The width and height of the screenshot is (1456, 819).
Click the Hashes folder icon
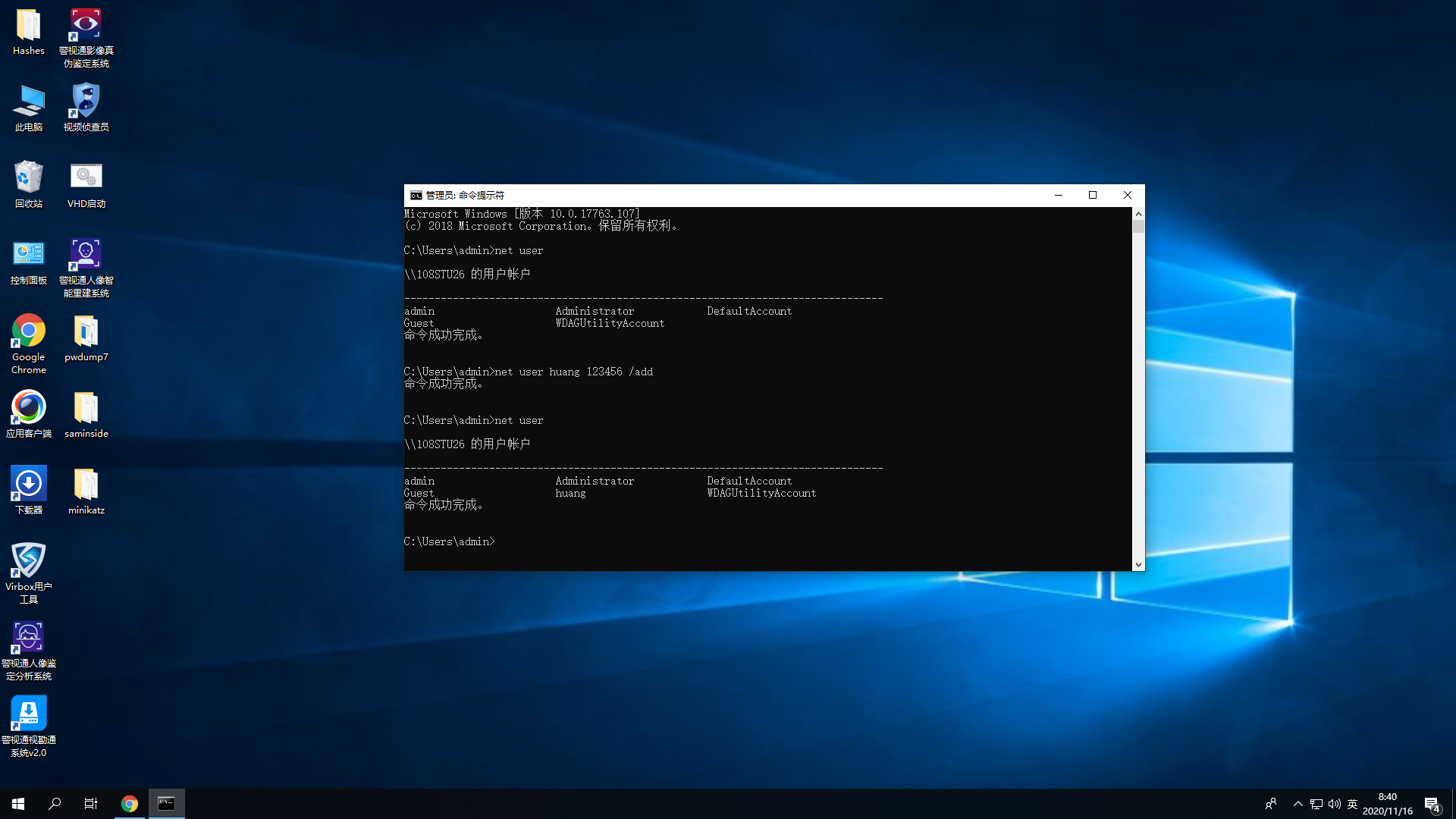tap(29, 26)
